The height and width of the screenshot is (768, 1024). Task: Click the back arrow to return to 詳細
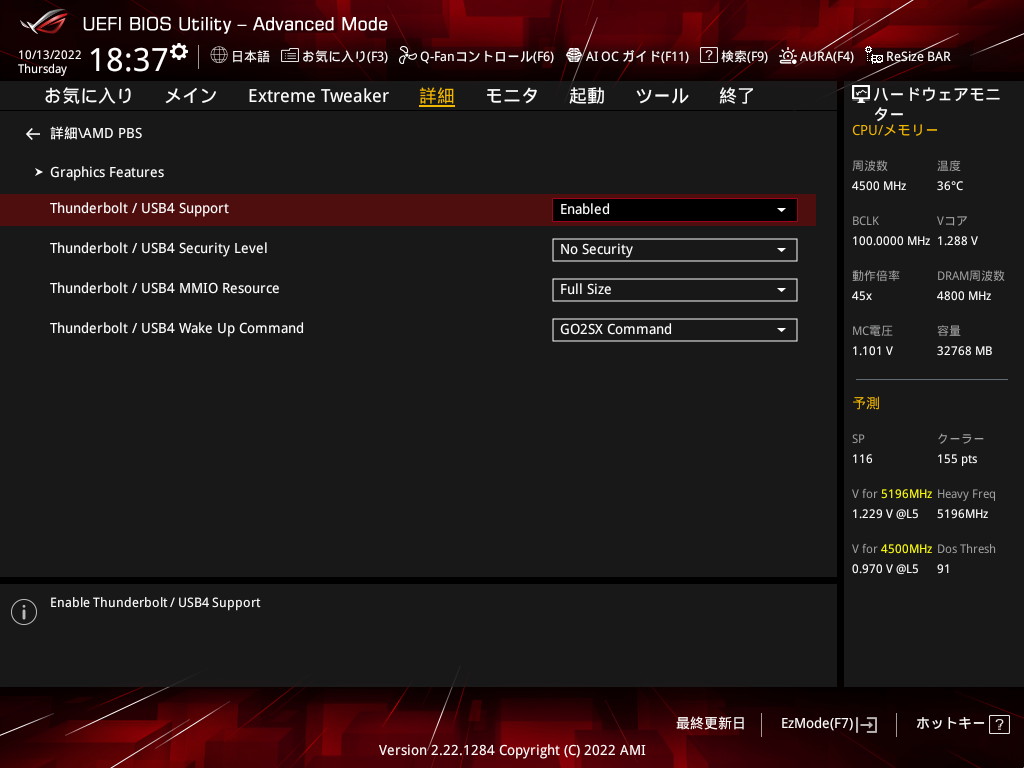33,134
